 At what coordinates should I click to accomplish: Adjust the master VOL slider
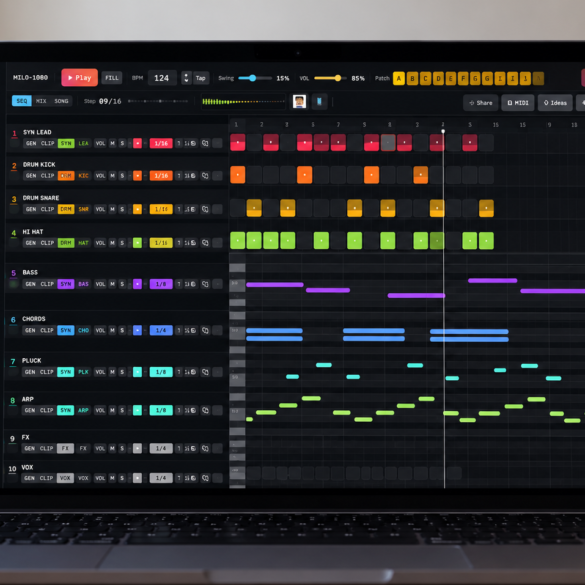pyautogui.click(x=330, y=78)
